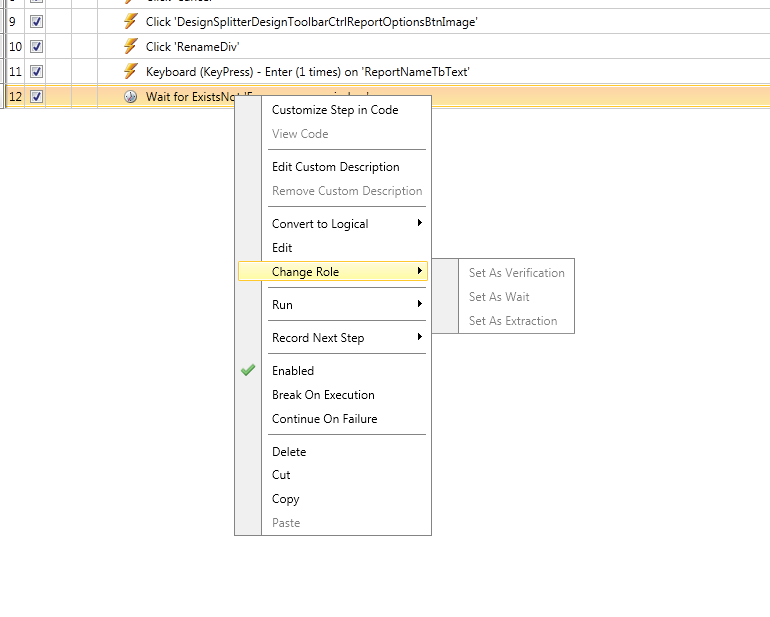
Task: Click the wait clock icon on step 12
Action: coord(130,97)
